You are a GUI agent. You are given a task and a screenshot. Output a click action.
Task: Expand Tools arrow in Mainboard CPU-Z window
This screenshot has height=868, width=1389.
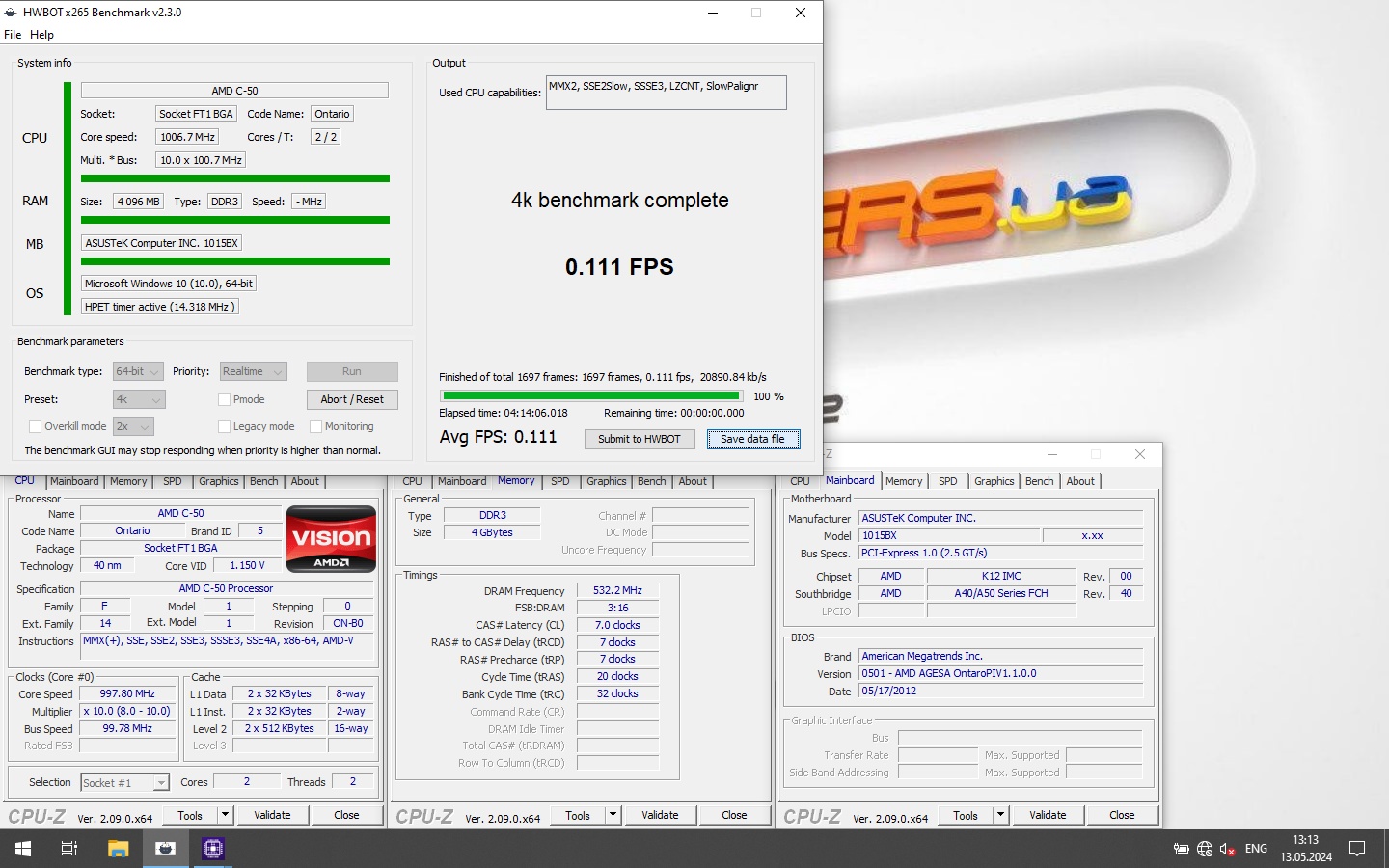pyautogui.click(x=1000, y=815)
